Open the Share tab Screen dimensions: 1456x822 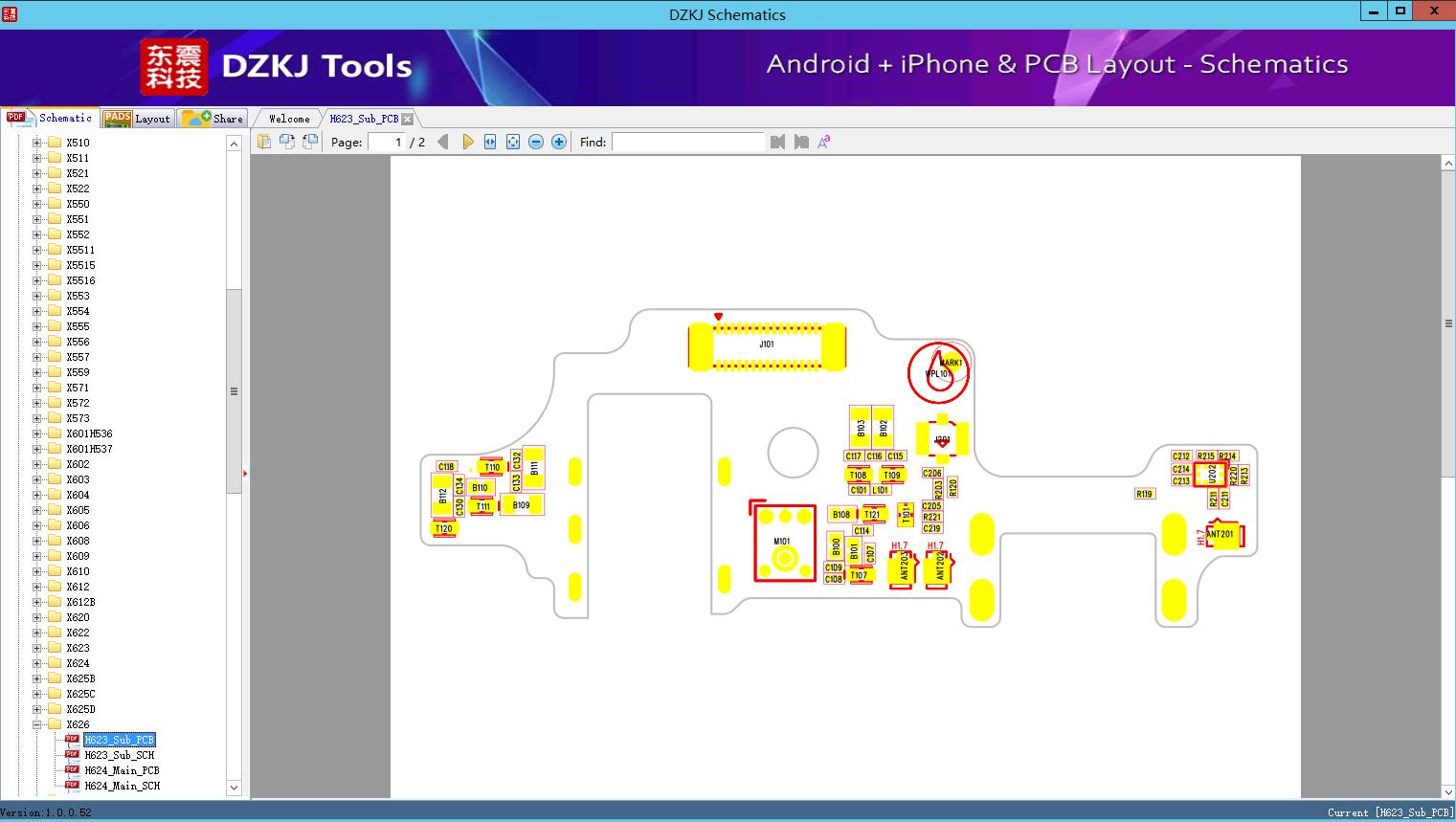(x=213, y=119)
